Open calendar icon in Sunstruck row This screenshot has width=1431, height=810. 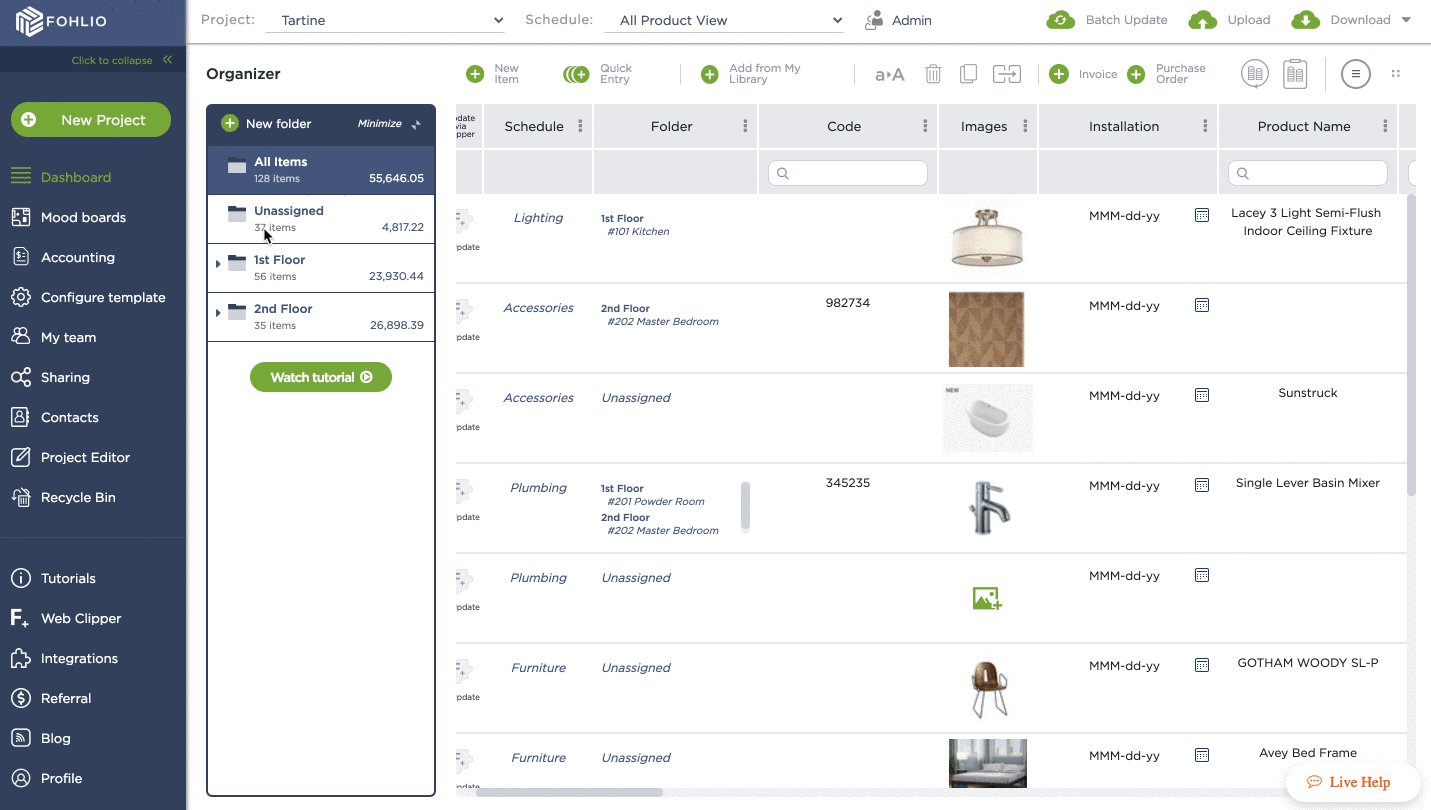point(1202,395)
